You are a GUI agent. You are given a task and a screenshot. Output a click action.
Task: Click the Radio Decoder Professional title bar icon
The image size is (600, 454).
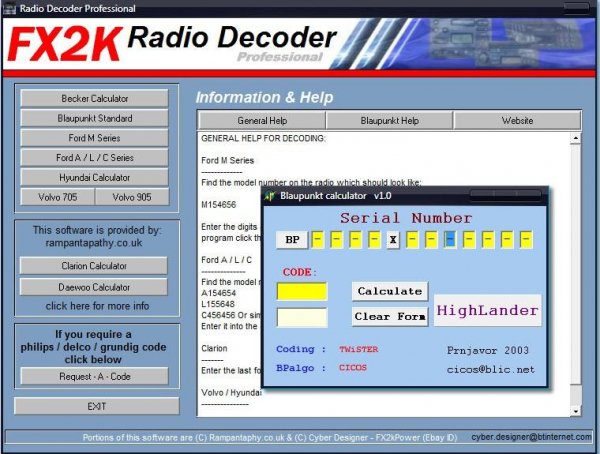10,8
